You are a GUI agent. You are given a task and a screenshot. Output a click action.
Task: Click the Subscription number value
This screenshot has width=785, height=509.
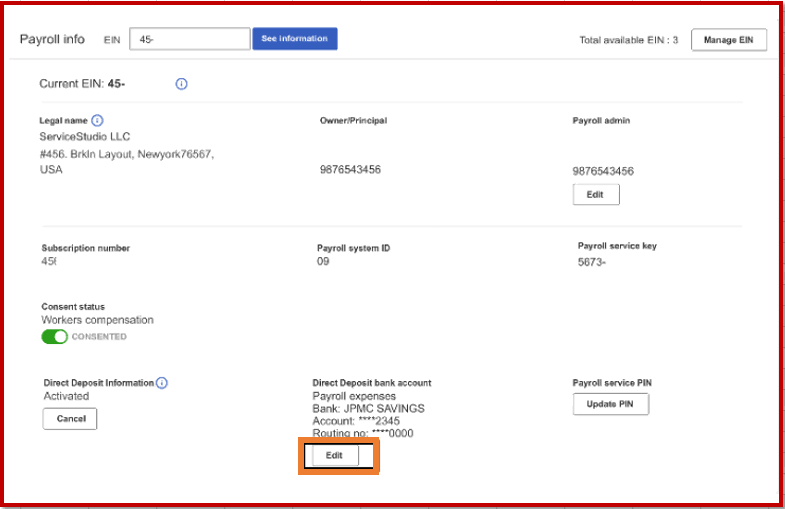click(49, 261)
